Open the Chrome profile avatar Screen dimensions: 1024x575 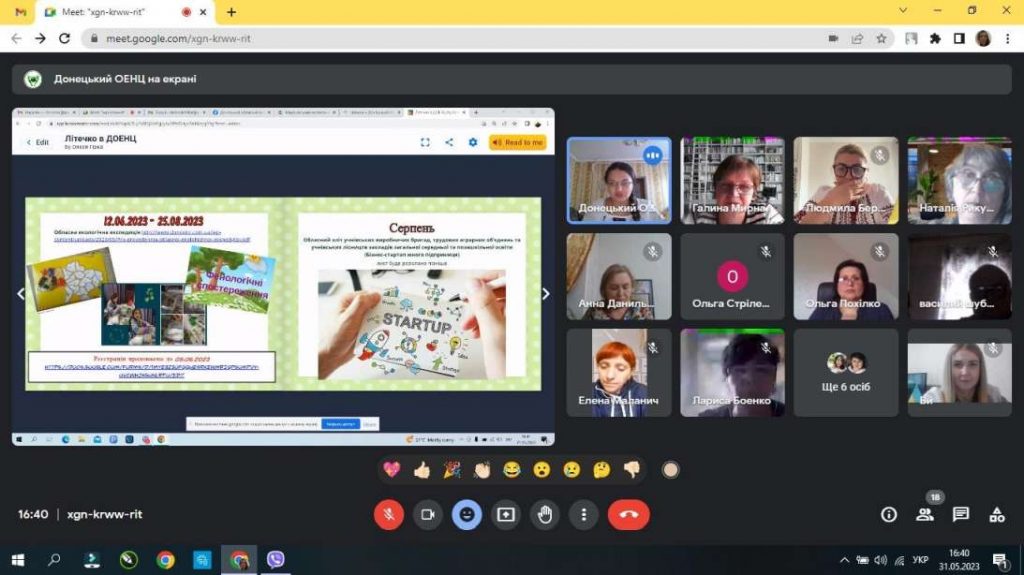point(984,39)
